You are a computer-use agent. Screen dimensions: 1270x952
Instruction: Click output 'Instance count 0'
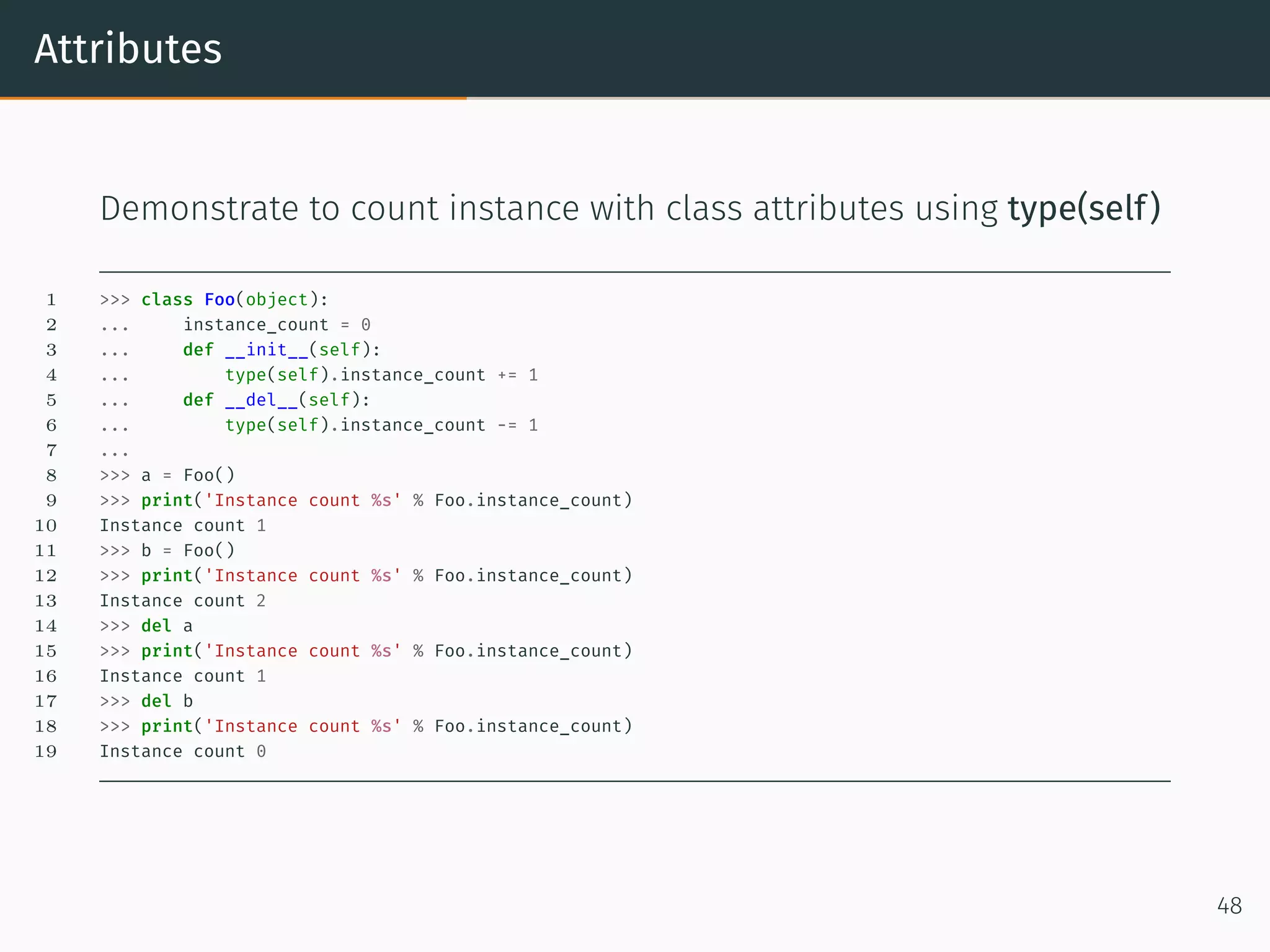[183, 751]
